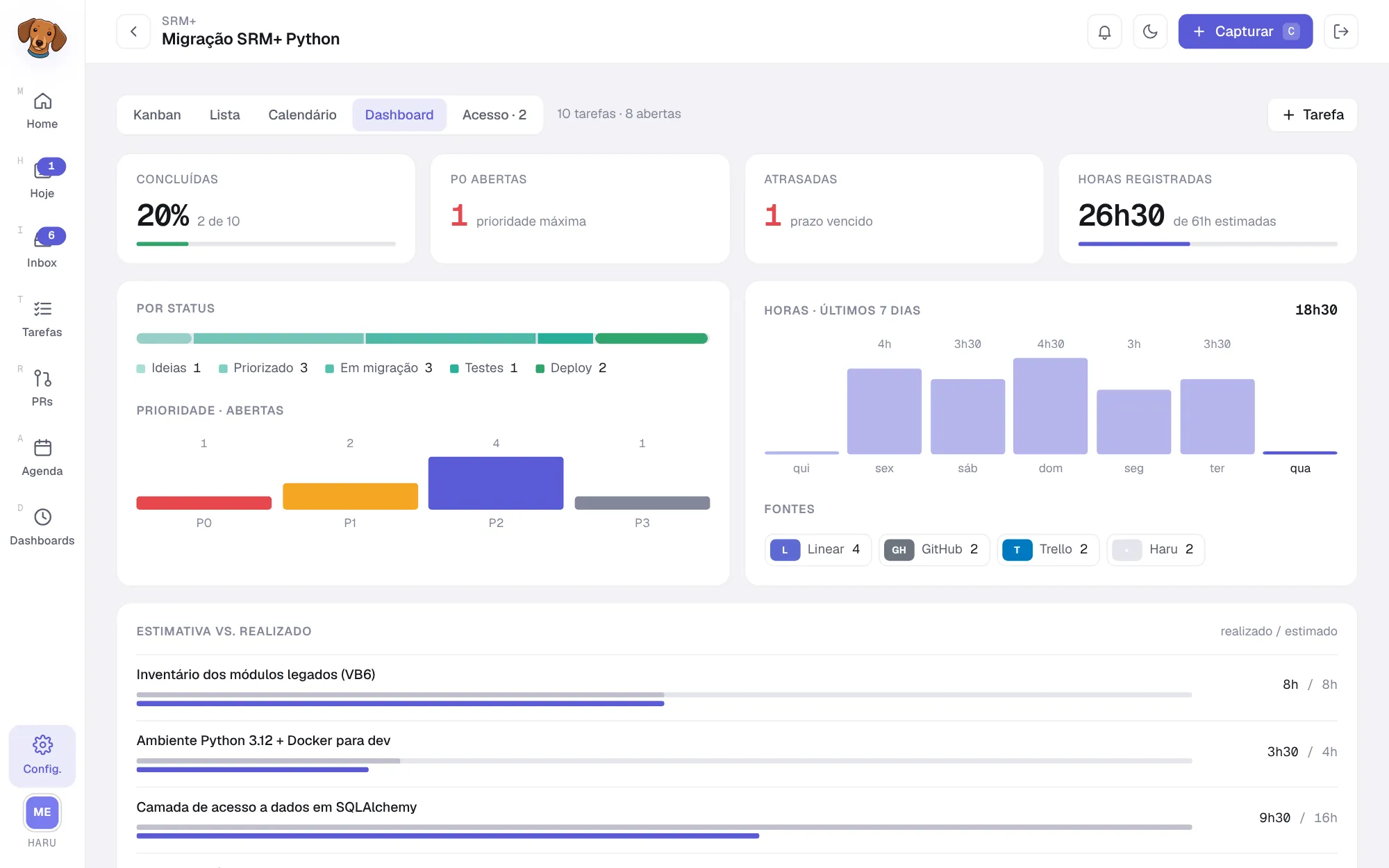
Task: Click the Em migração legend swatch
Action: click(330, 369)
